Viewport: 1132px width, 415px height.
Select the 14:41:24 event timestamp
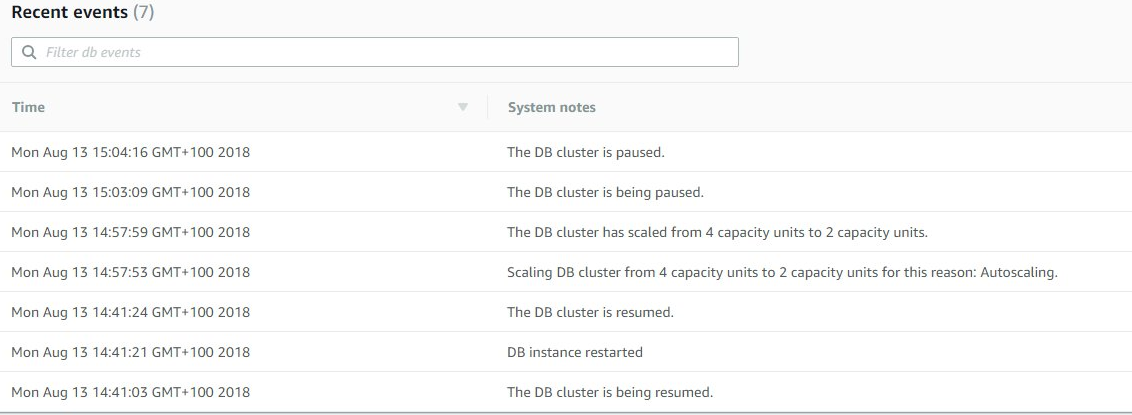click(131, 312)
